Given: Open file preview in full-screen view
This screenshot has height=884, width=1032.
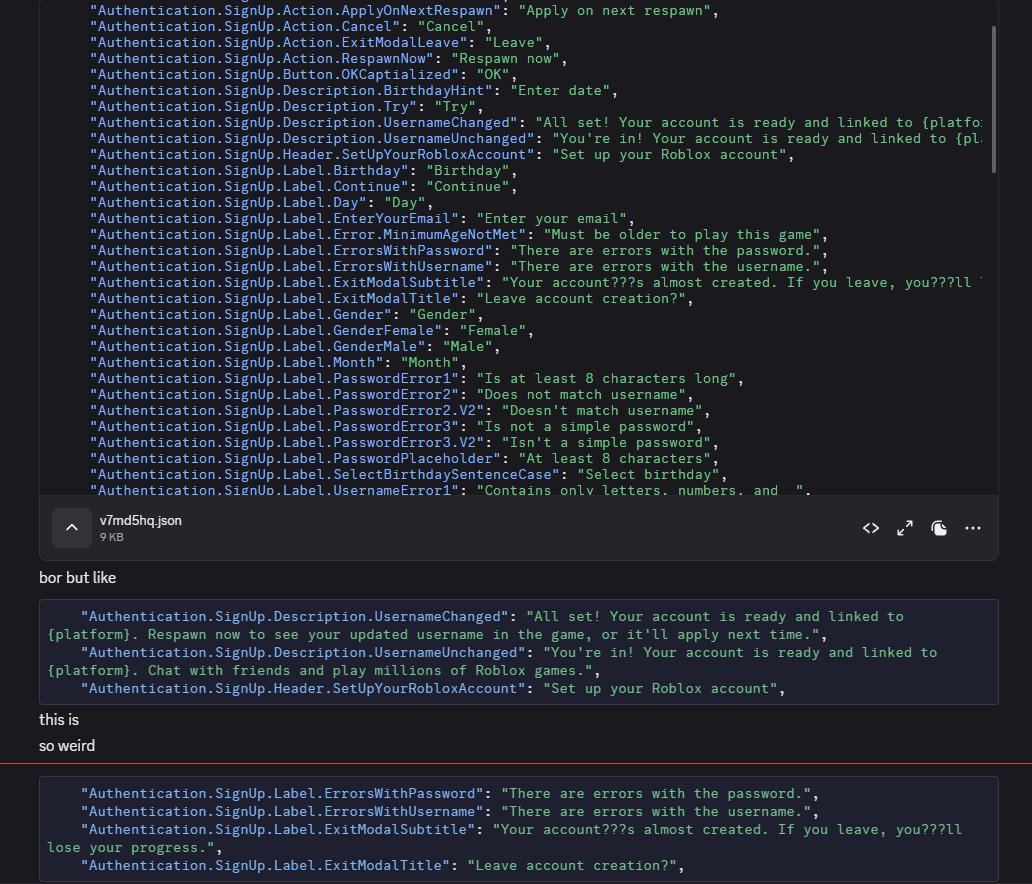Looking at the screenshot, I should tap(905, 528).
